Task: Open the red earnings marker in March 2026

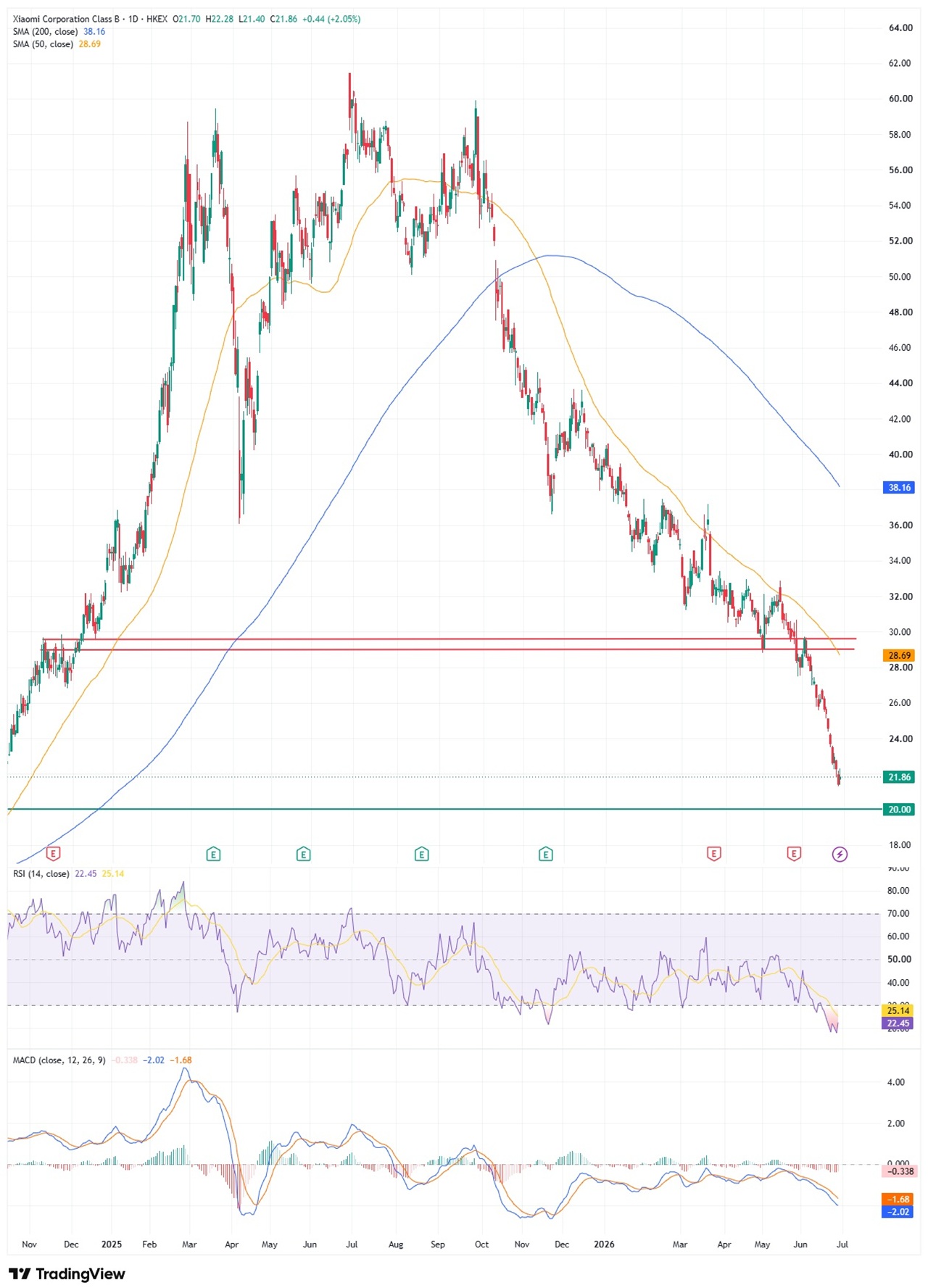Action: click(x=714, y=854)
